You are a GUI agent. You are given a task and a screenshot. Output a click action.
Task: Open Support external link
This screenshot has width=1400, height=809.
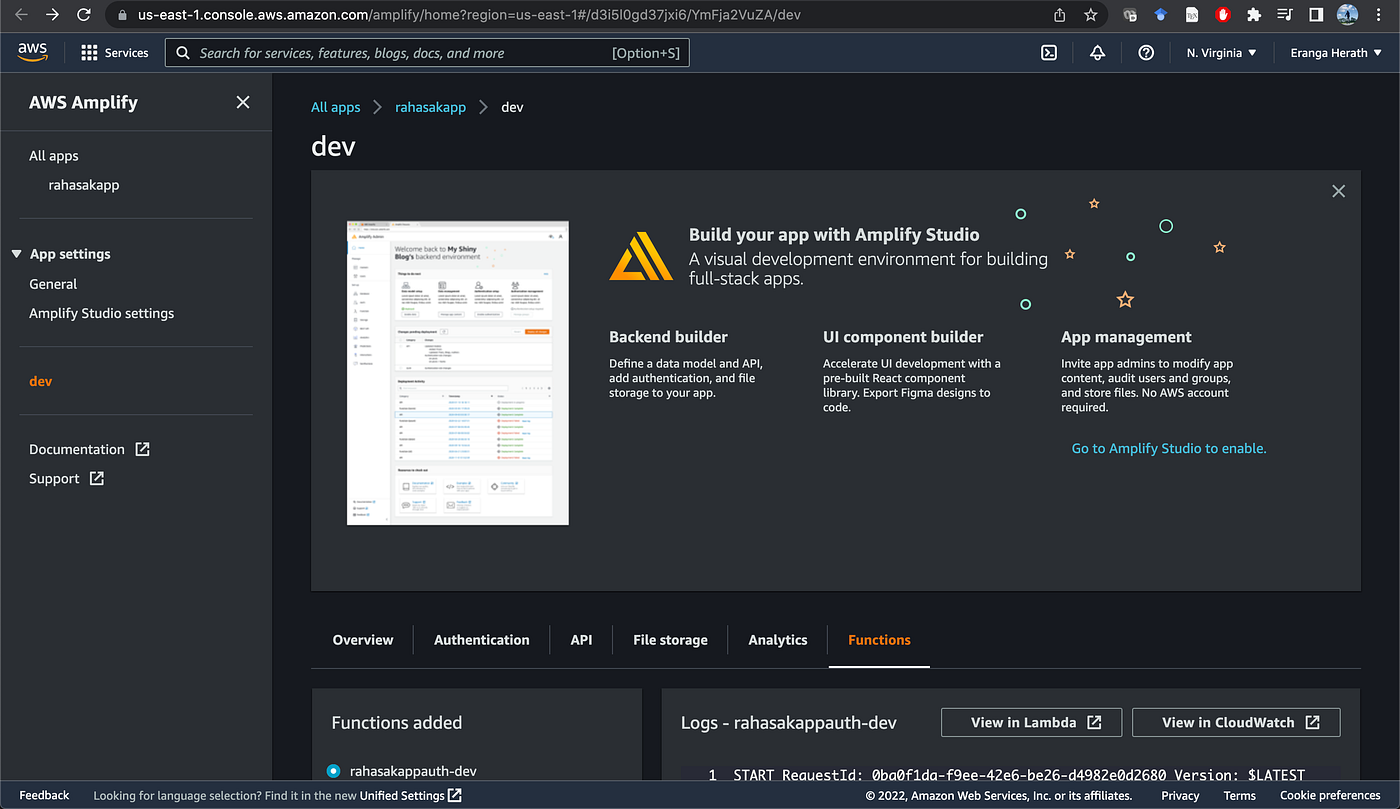tap(66, 478)
